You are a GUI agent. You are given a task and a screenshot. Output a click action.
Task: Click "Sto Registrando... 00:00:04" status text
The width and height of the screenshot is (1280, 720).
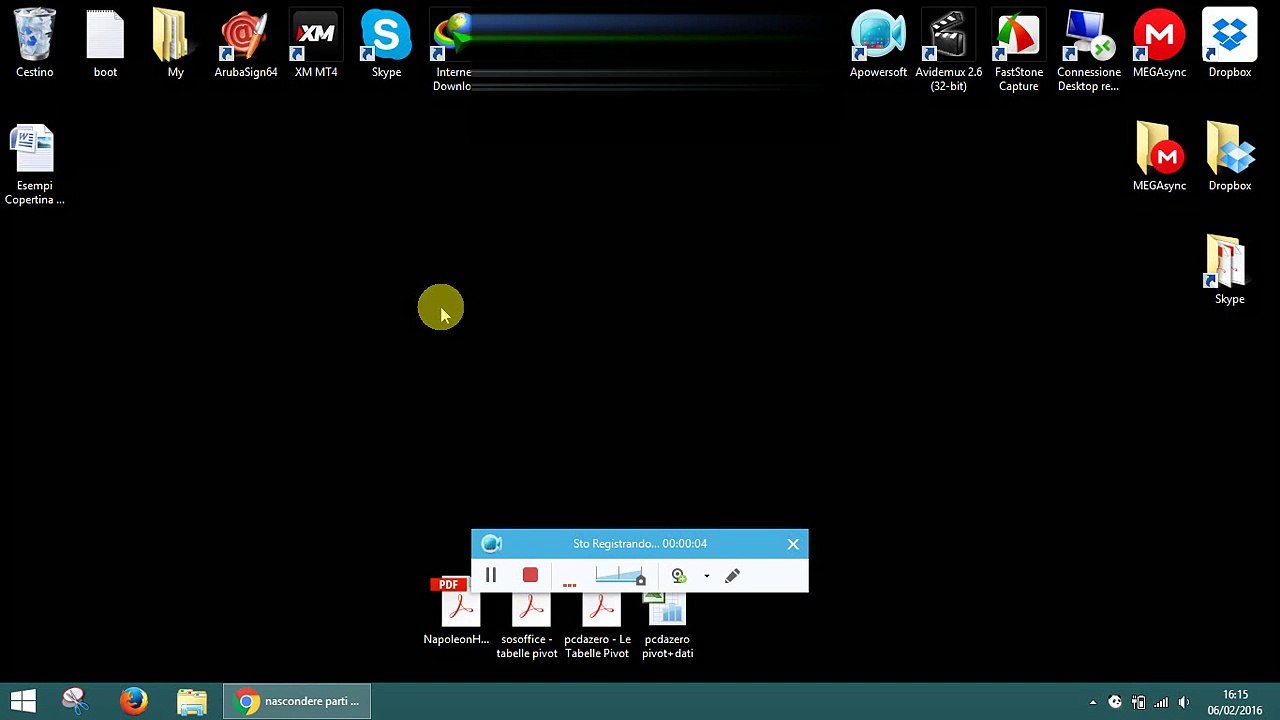click(640, 544)
